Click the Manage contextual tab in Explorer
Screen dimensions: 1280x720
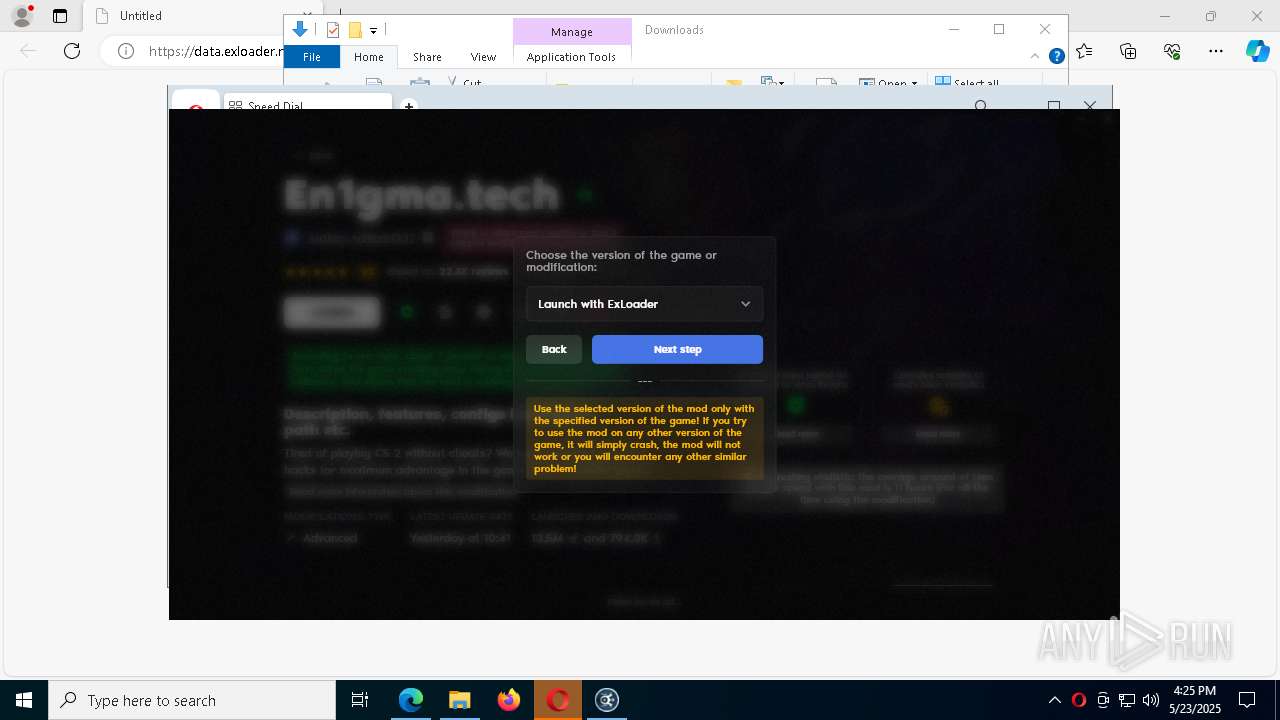click(572, 31)
